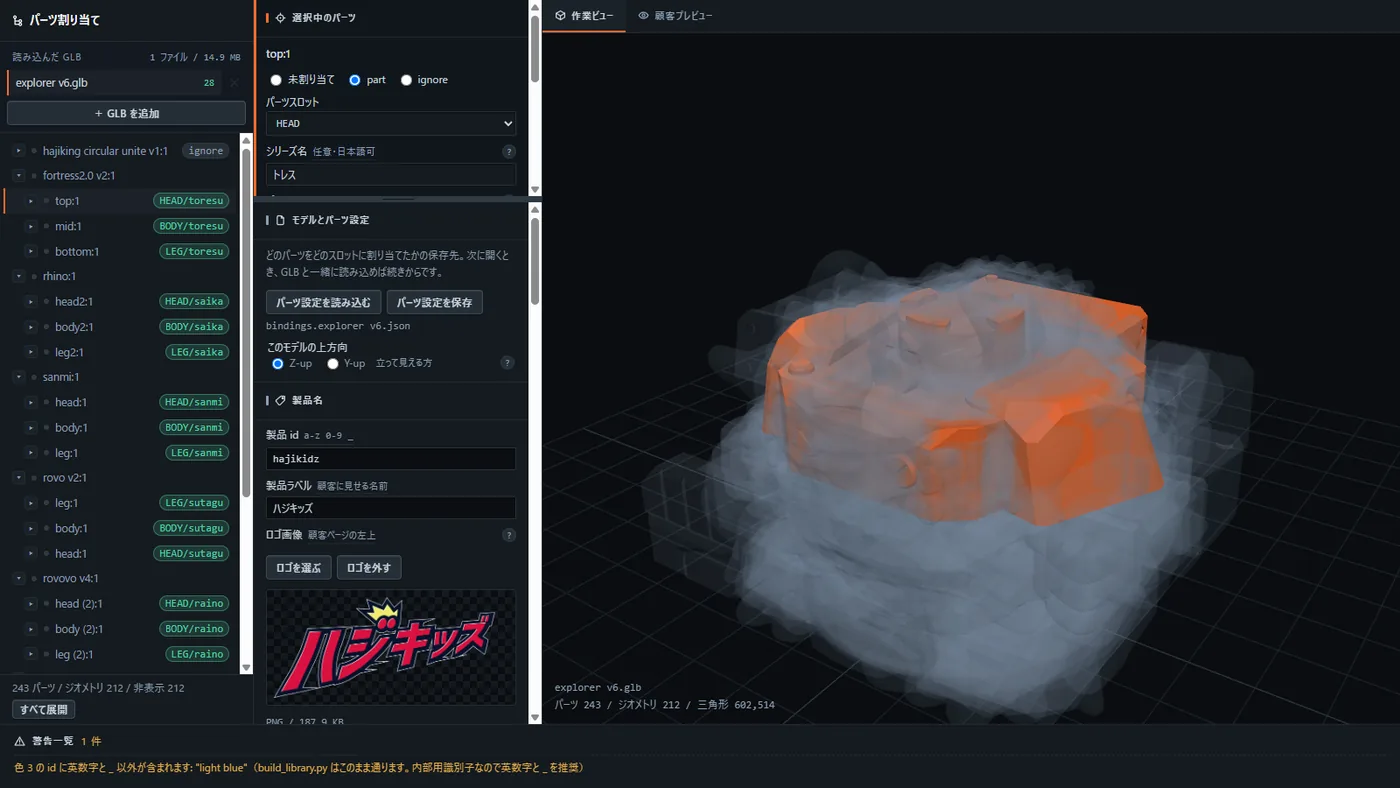Expand the hajiking circular unite v1:1 node
The width and height of the screenshot is (1400, 788).
tap(18, 151)
